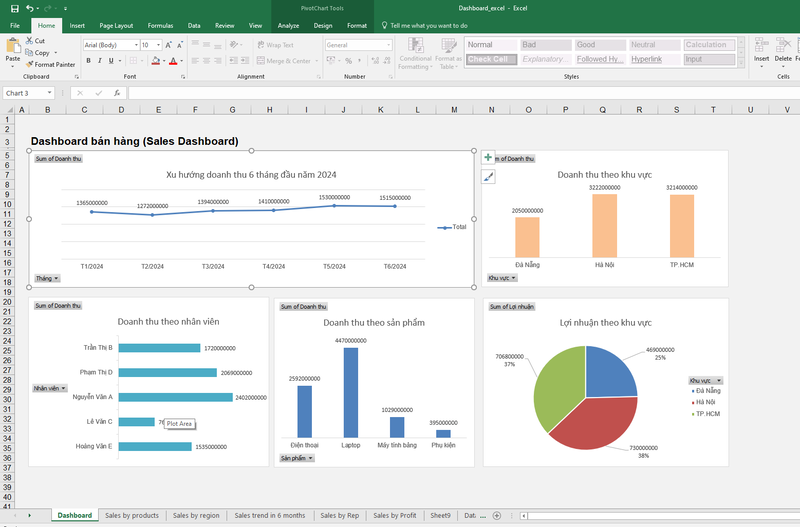Click the Increase Font Size icon
Screen dimensions: 800x527
tap(168, 45)
